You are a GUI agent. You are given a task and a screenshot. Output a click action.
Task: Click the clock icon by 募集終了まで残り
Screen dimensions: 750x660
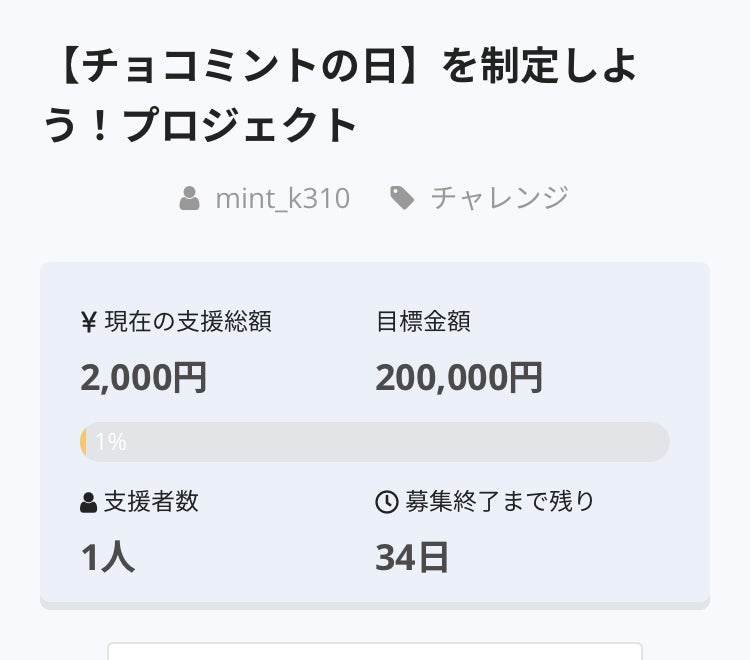[386, 502]
